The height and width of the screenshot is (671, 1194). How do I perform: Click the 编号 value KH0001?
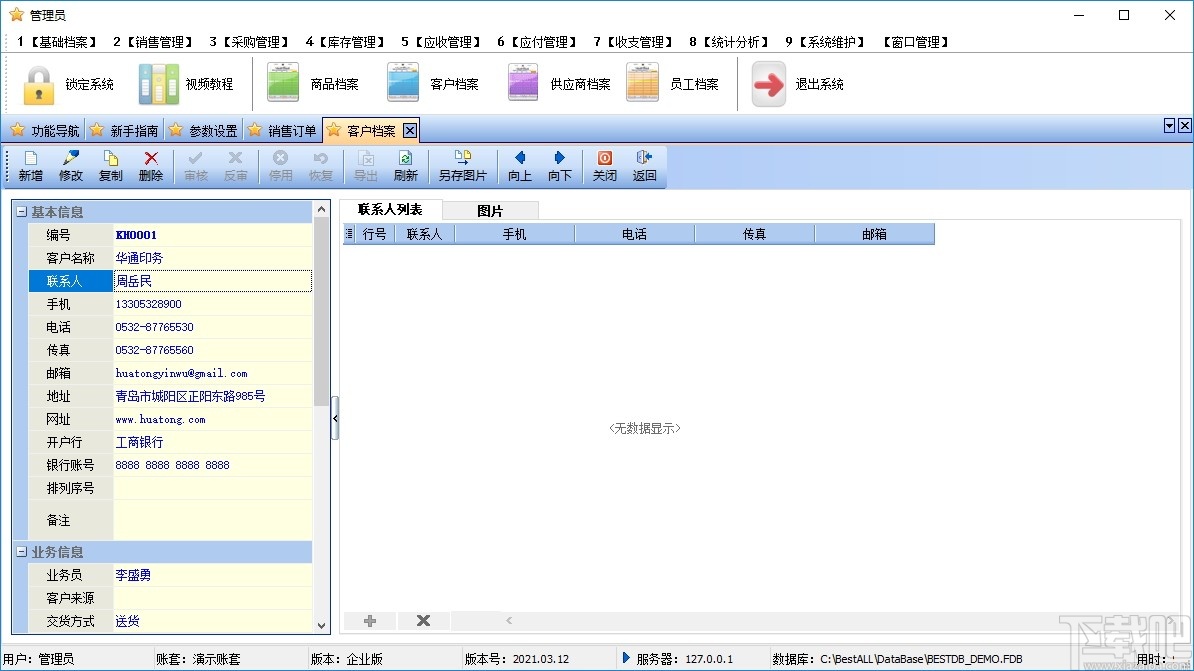pyautogui.click(x=136, y=235)
